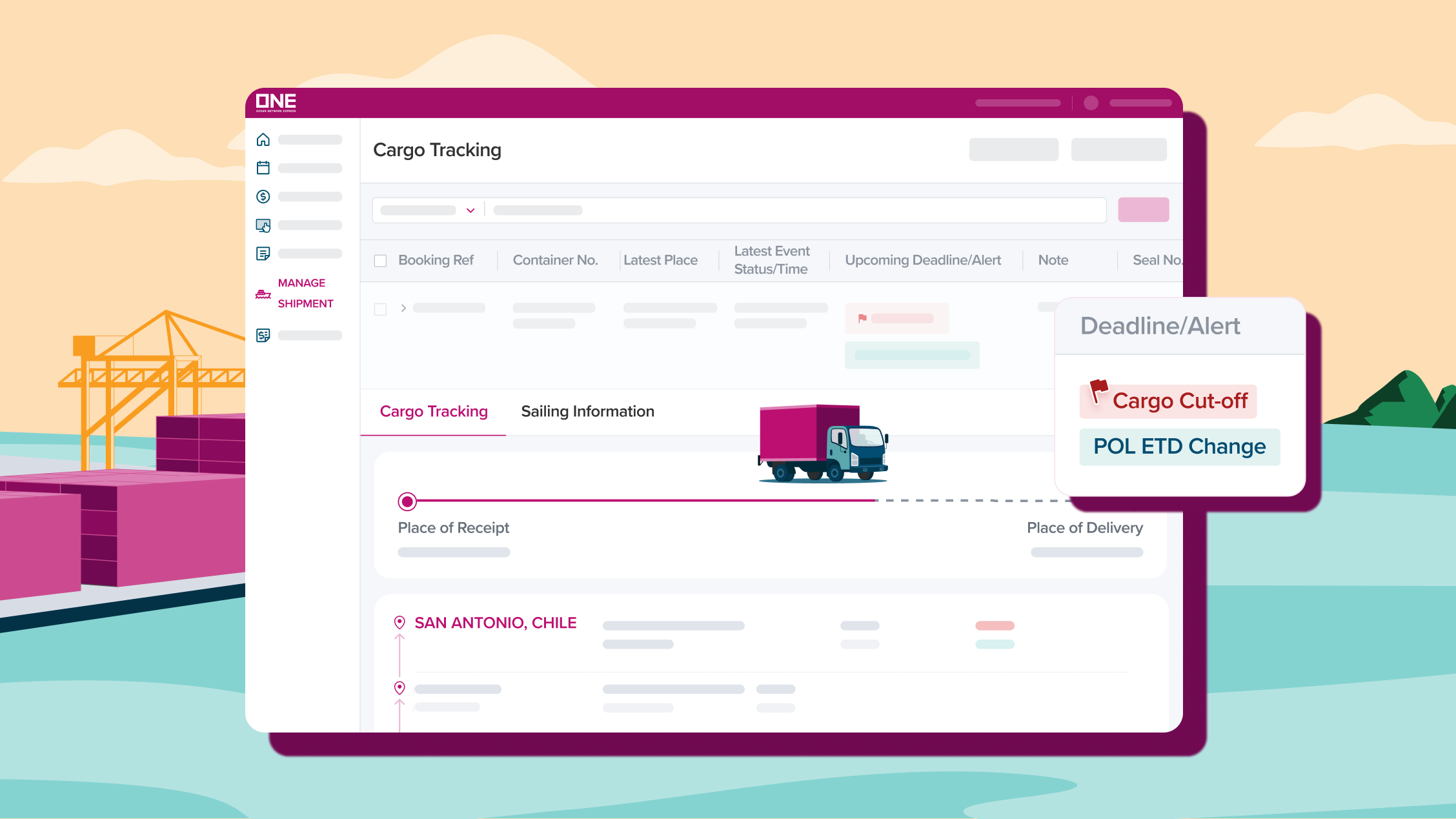1456x819 pixels.
Task: Expand the San Antonio, Chile location pin
Action: pyautogui.click(x=399, y=623)
